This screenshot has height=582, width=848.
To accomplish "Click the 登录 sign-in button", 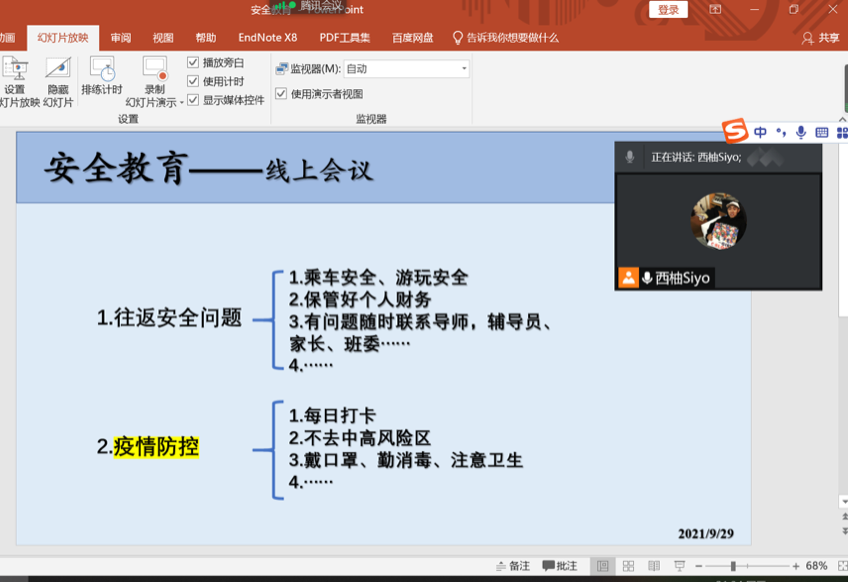I will (x=668, y=10).
